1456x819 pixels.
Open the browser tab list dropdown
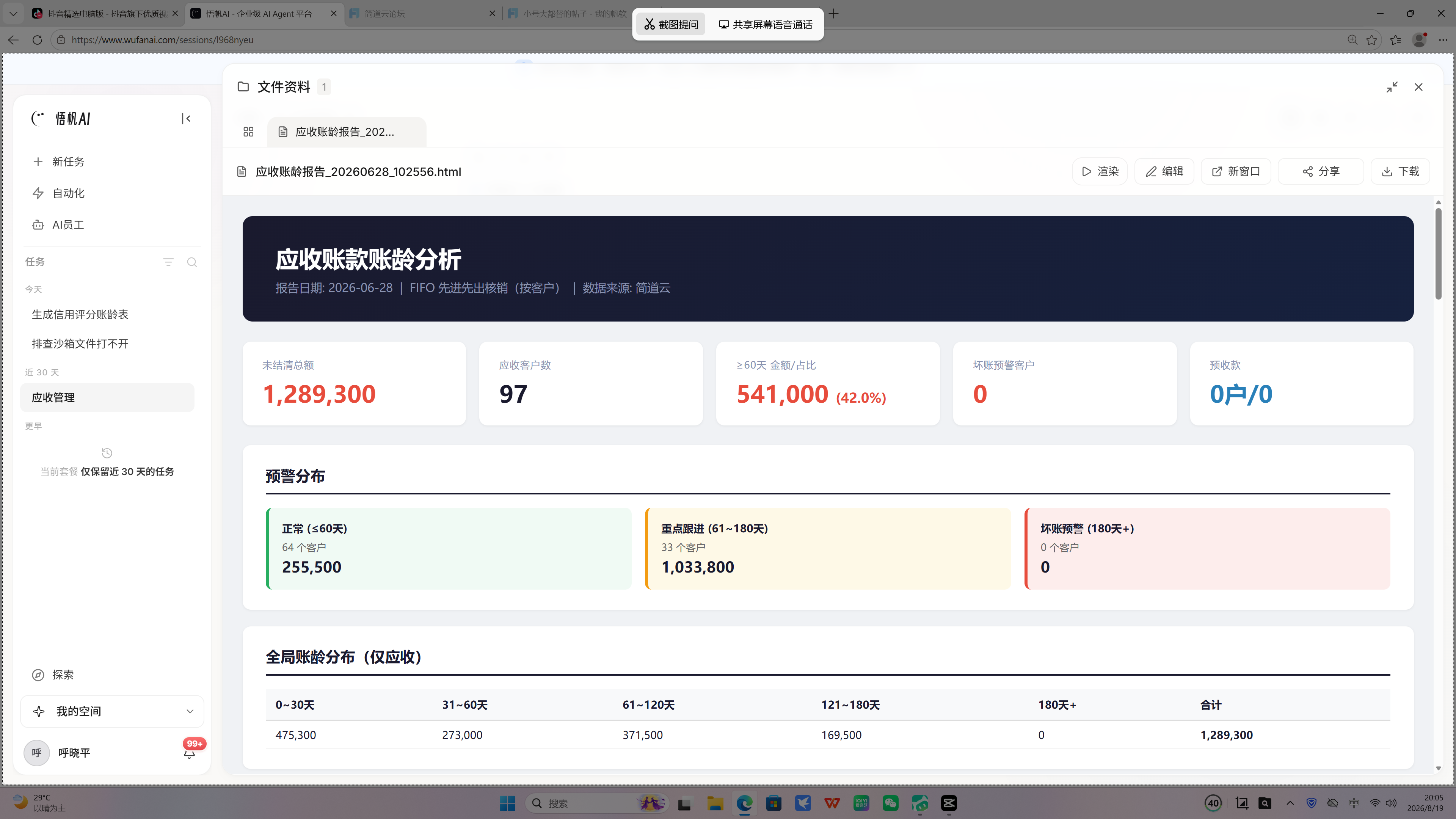[14, 14]
